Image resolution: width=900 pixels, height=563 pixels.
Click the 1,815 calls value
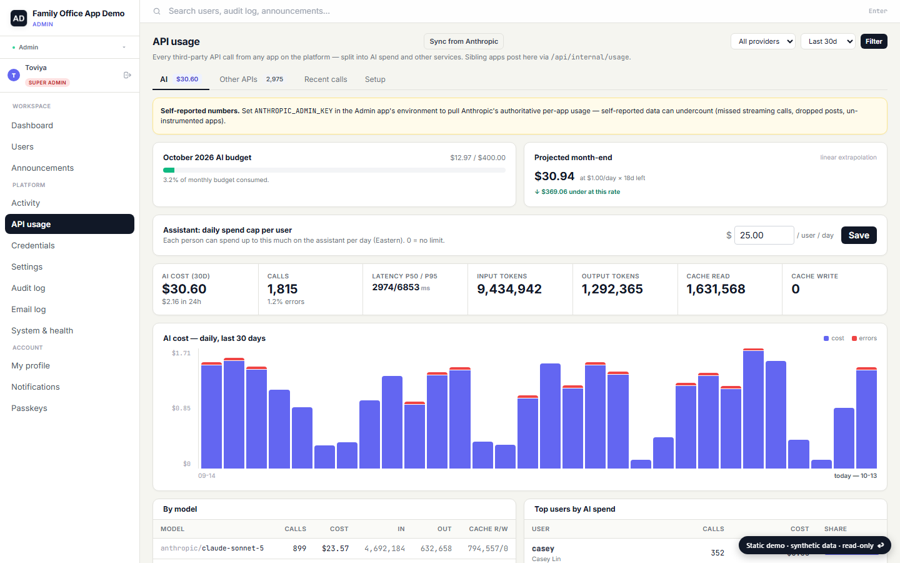coord(282,289)
